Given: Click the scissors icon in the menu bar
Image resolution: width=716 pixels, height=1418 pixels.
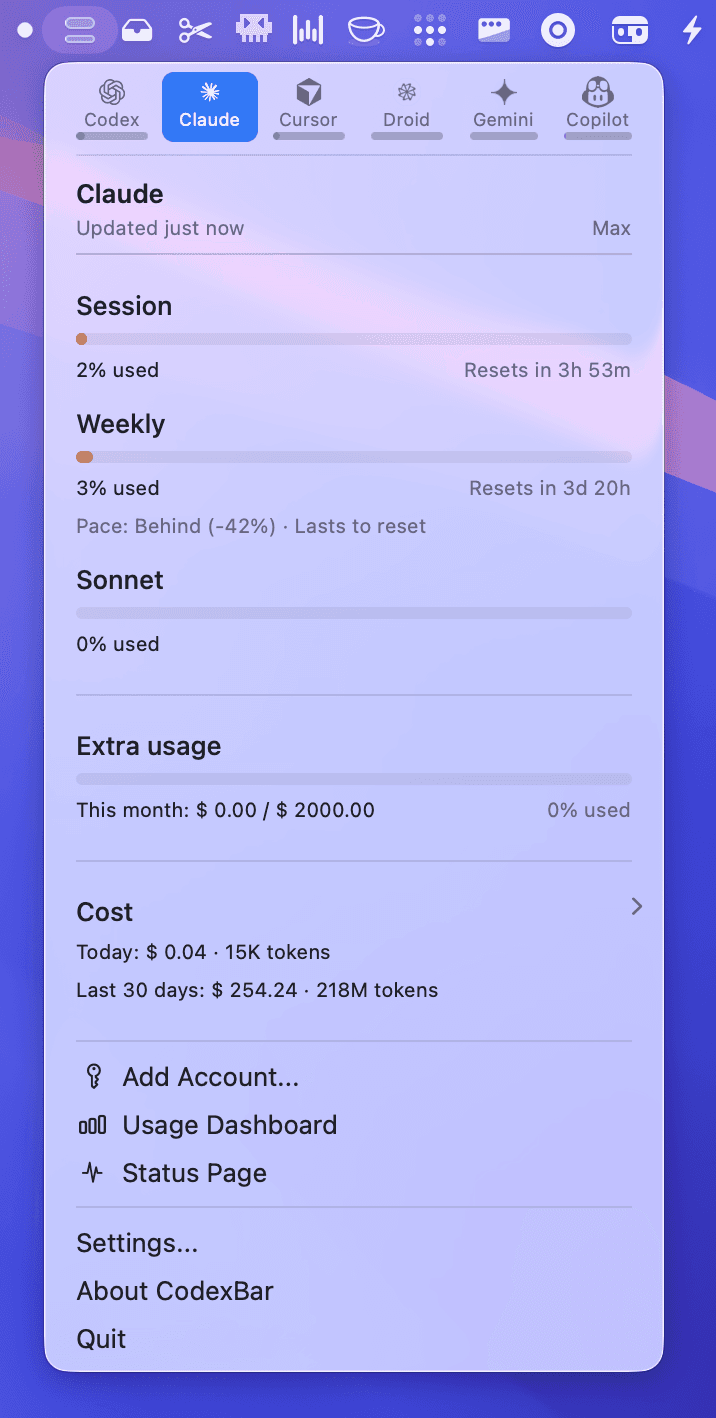Looking at the screenshot, I should coord(194,29).
